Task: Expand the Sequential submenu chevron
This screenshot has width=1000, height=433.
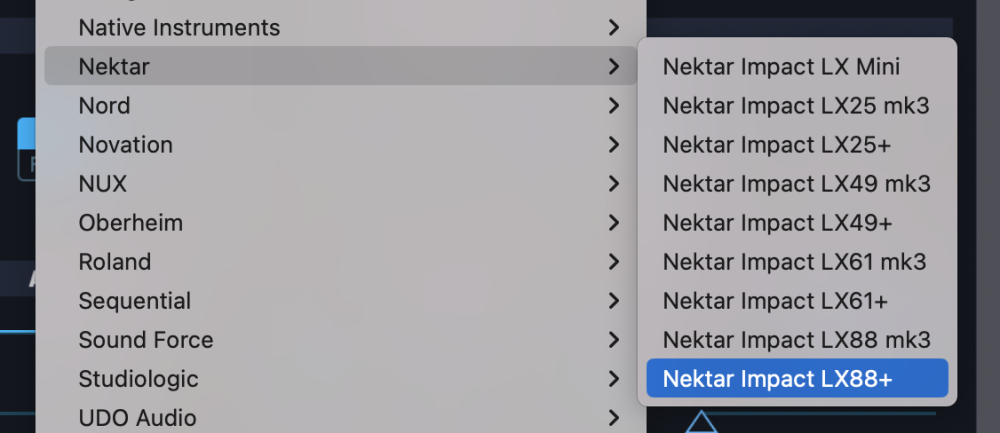Action: coord(614,301)
